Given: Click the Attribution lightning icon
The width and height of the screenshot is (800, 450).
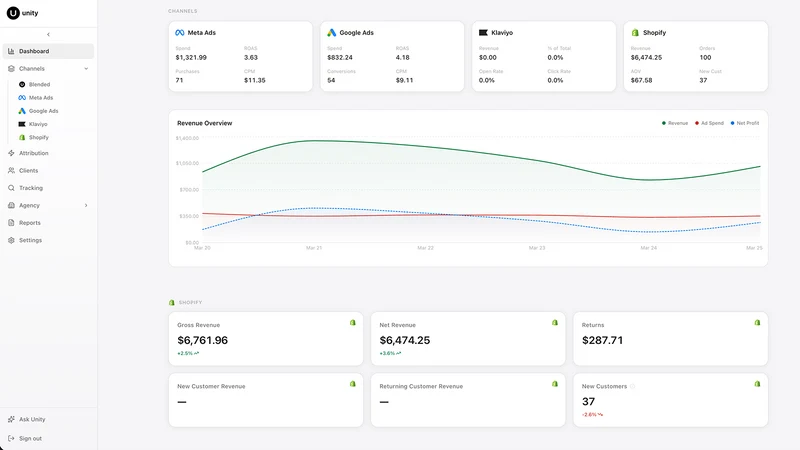Looking at the screenshot, I should 11,153.
